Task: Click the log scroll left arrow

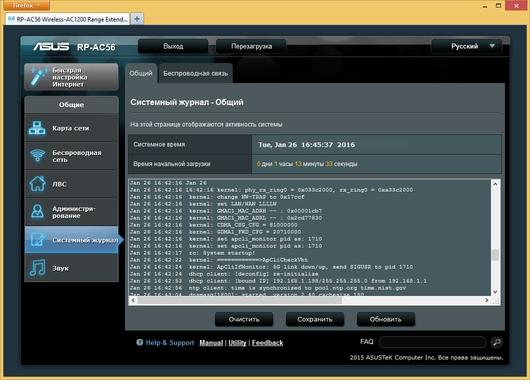Action: pos(134,300)
